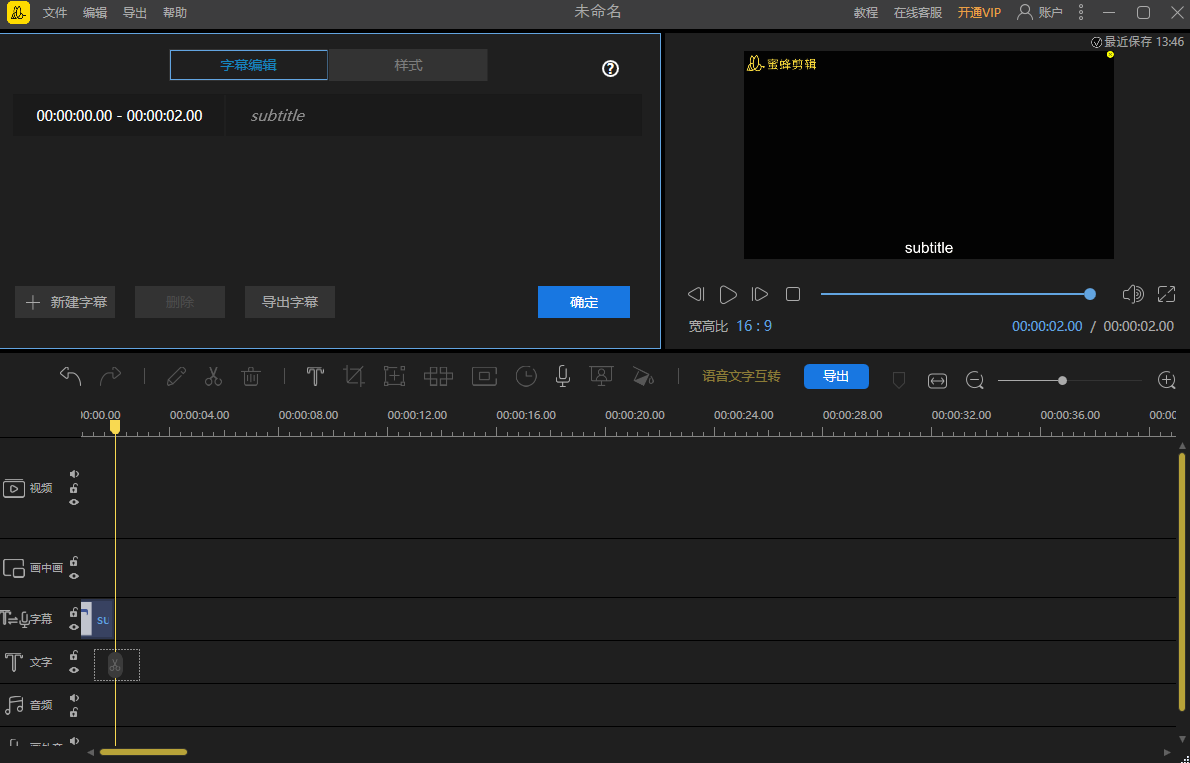Screen dimensions: 1190x763
Task: Open the mosaic tool in the toolbar
Action: 438,377
